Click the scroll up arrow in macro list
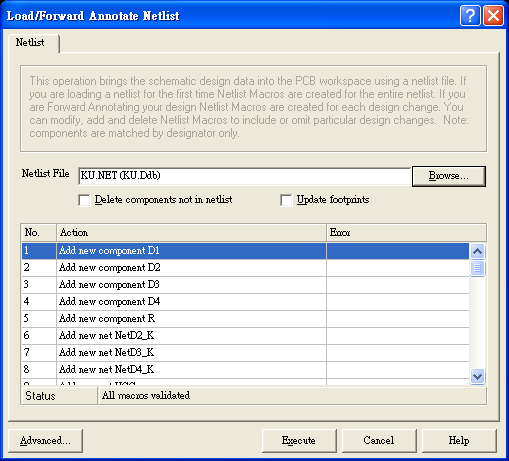The image size is (509, 461). tap(477, 251)
